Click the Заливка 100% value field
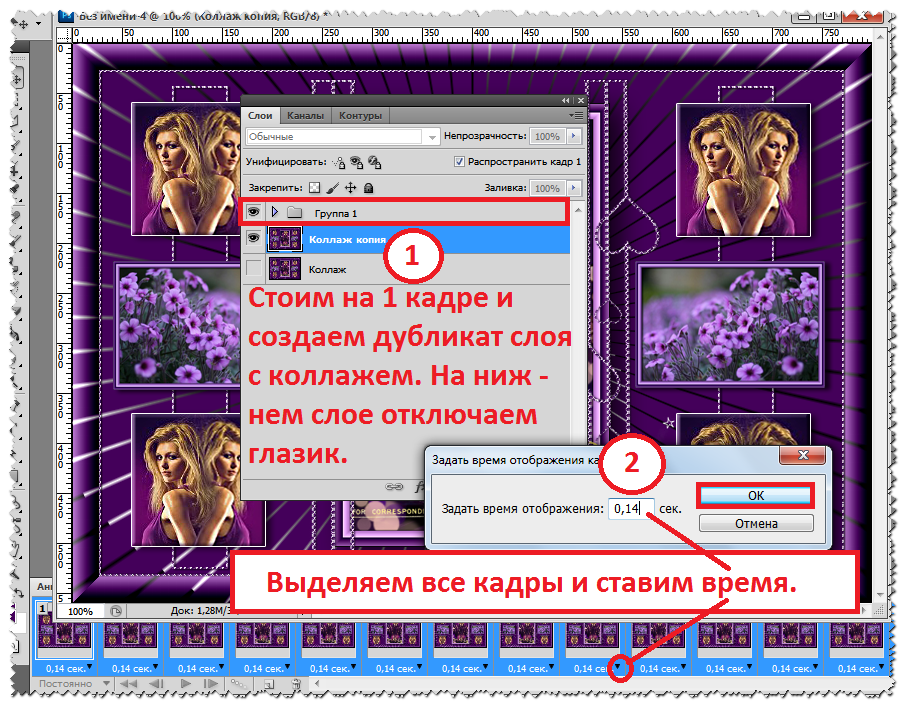The image size is (906, 707). (547, 188)
